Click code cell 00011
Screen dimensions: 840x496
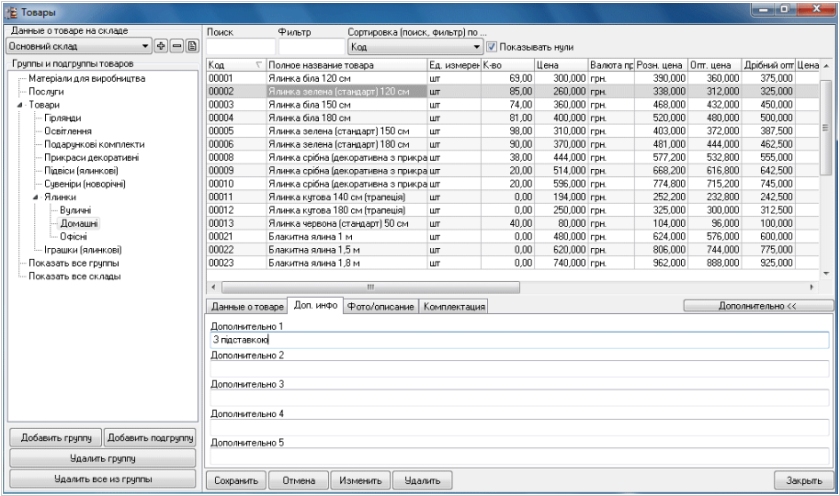pyautogui.click(x=236, y=197)
